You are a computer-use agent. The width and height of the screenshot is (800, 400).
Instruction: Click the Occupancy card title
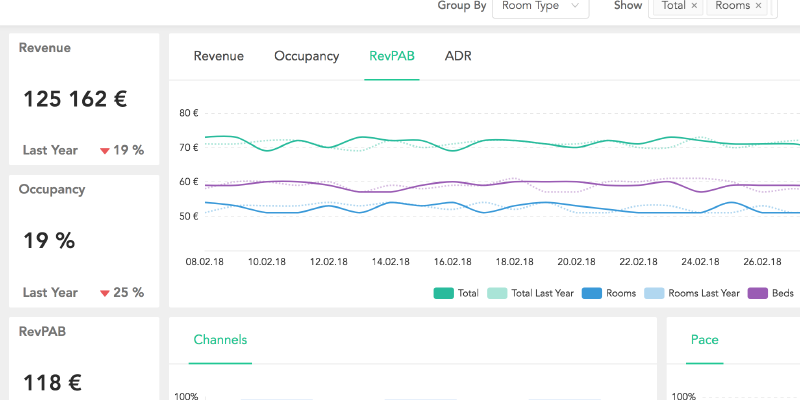coord(52,189)
